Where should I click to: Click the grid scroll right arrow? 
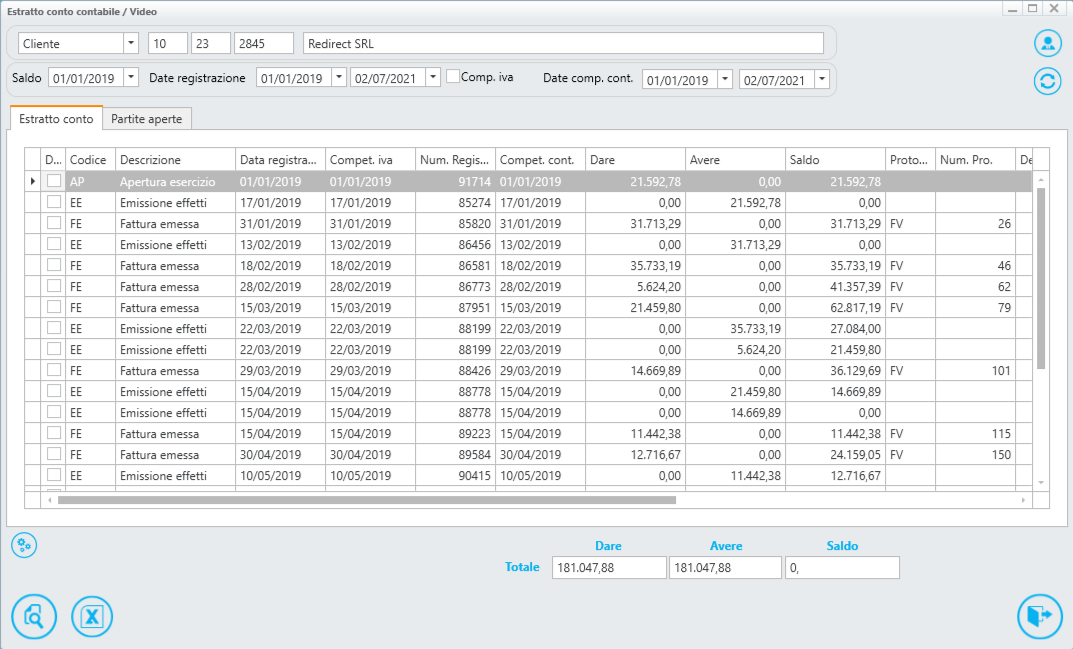(1023, 500)
